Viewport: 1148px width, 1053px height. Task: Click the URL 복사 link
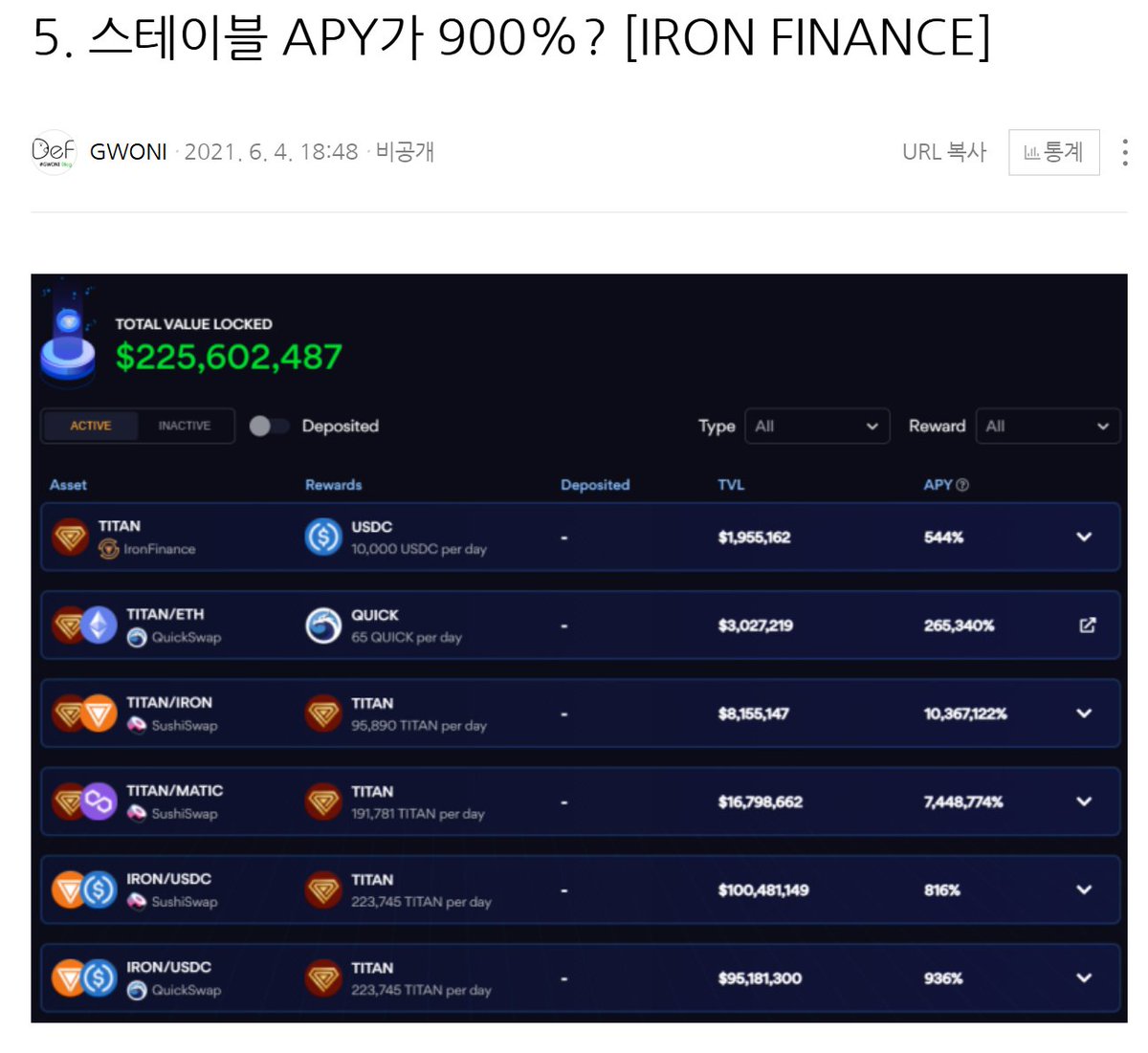pyautogui.click(x=945, y=151)
